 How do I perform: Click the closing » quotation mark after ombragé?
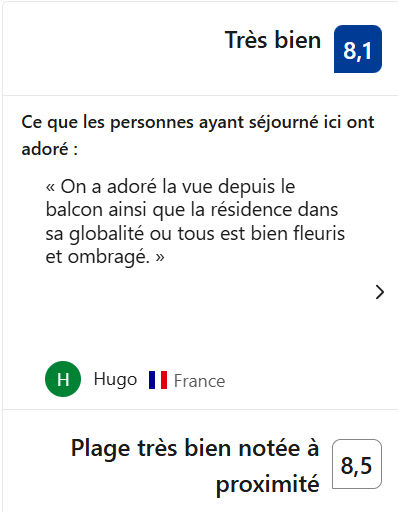point(160,257)
